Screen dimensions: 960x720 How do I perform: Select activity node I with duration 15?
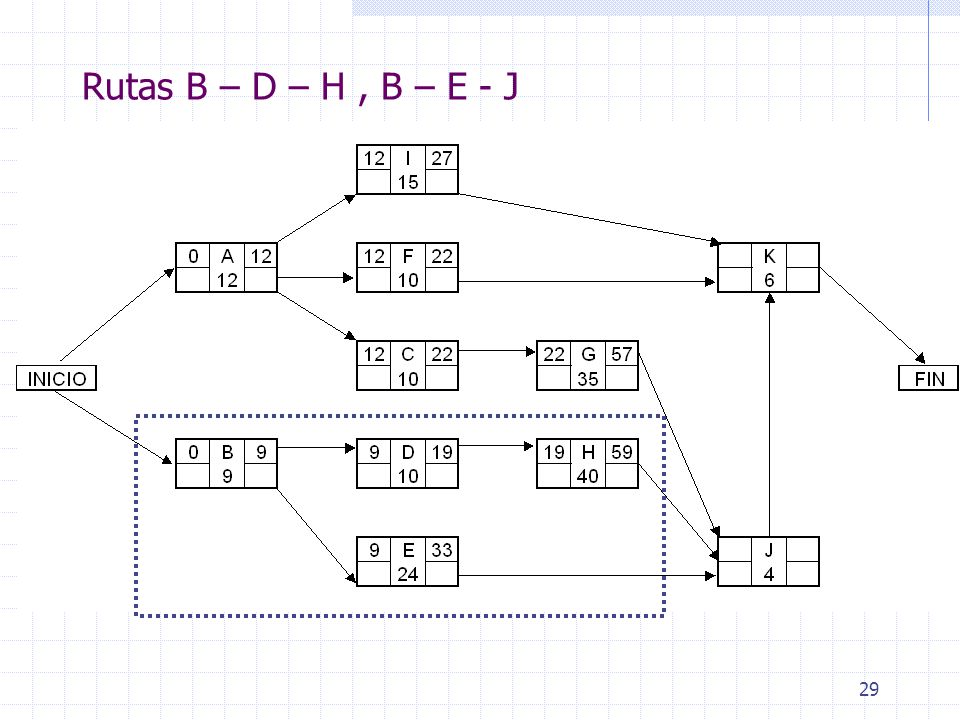tap(408, 170)
